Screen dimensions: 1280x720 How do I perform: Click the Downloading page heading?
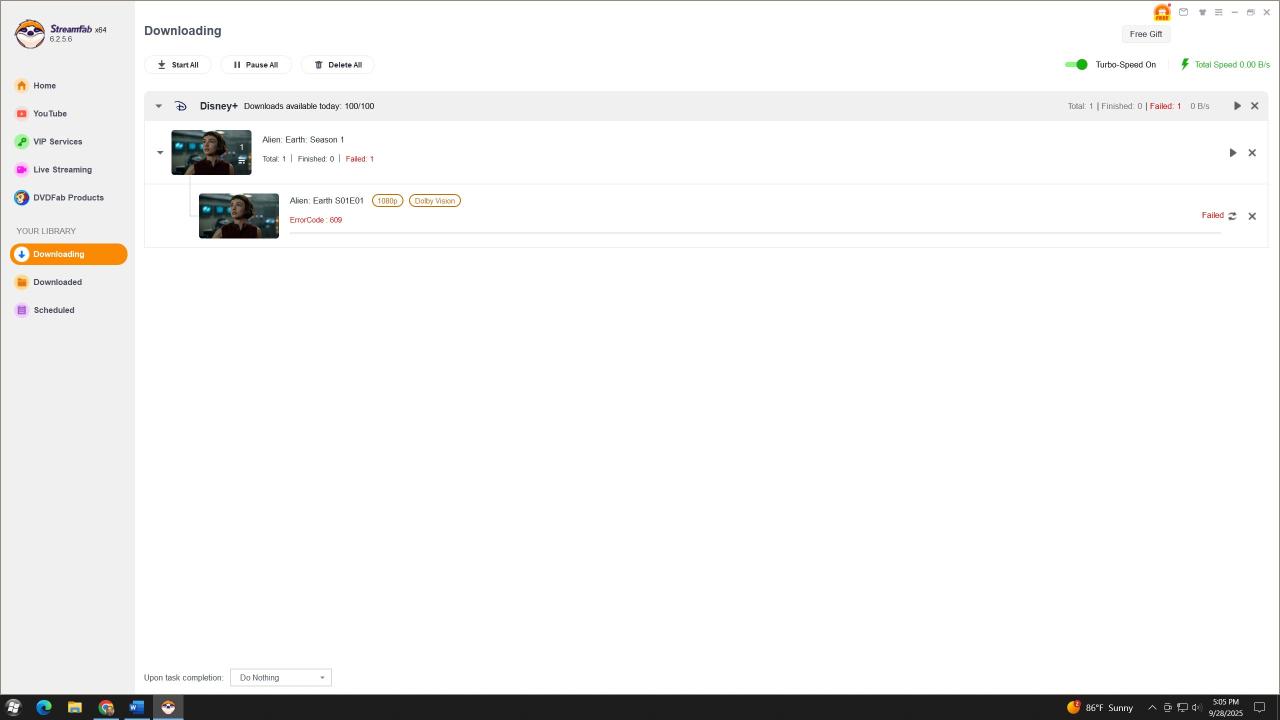click(183, 31)
